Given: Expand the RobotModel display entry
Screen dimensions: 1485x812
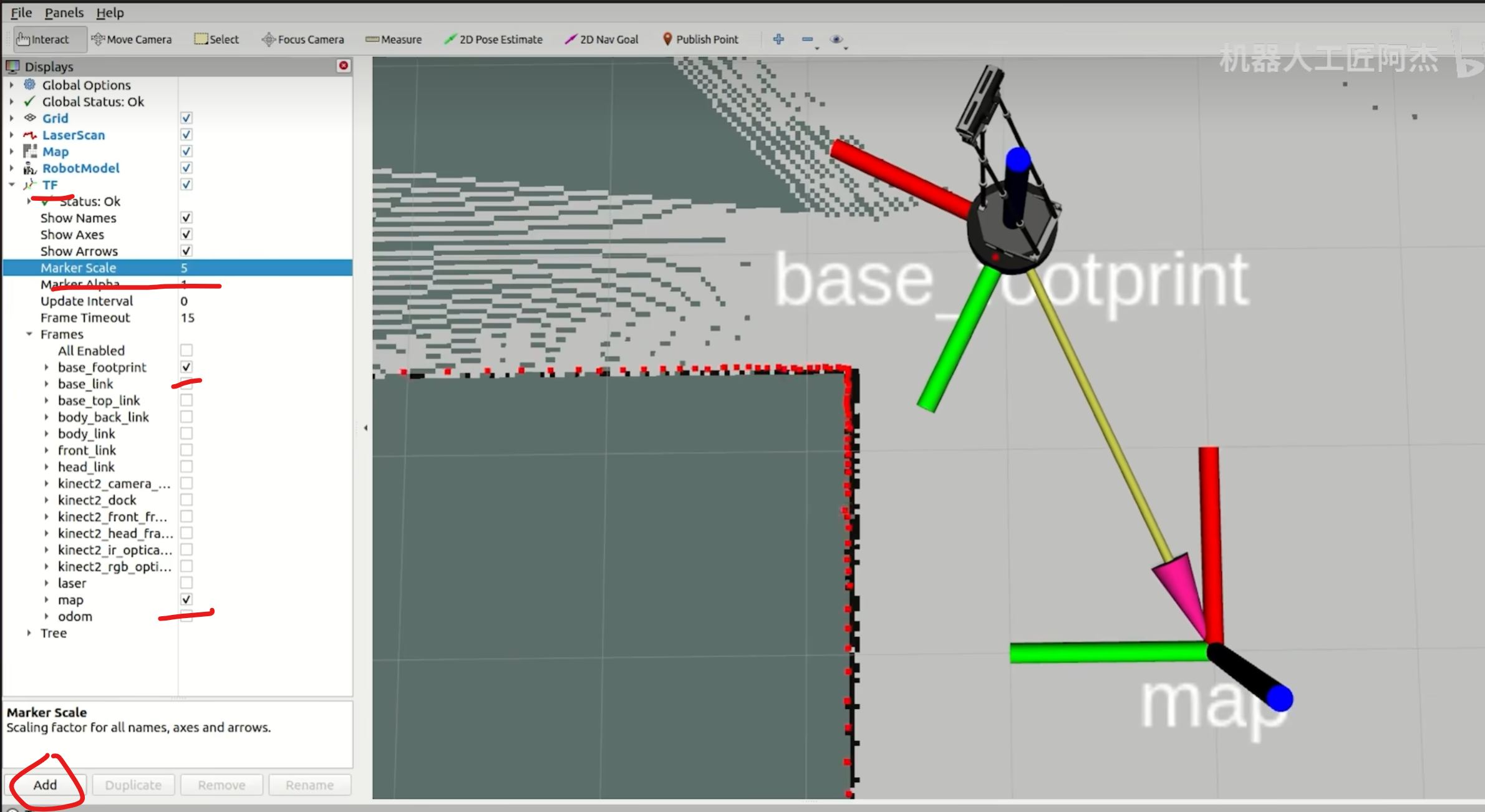Looking at the screenshot, I should coord(11,168).
